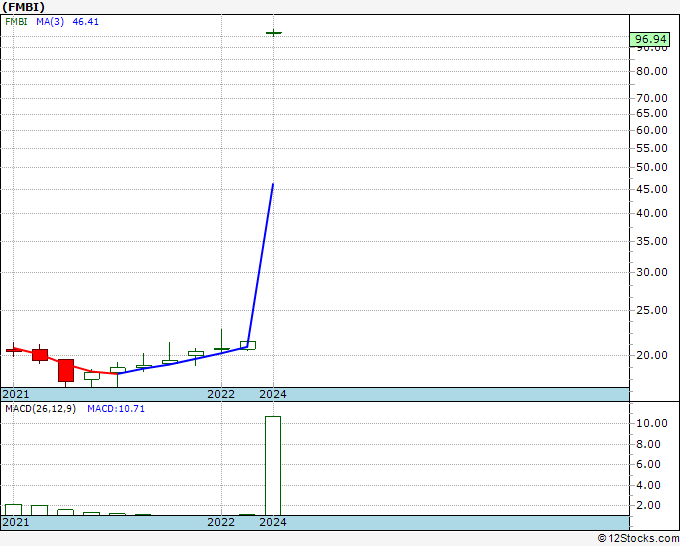This screenshot has height=546, width=680.
Task: Click the 6.00 MACD axis label
Action: point(648,464)
